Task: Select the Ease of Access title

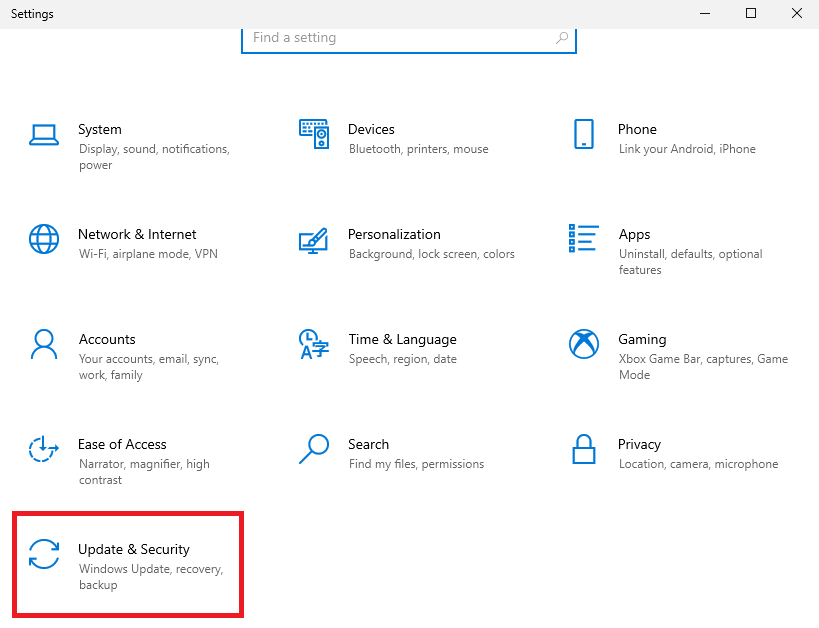Action: click(122, 444)
